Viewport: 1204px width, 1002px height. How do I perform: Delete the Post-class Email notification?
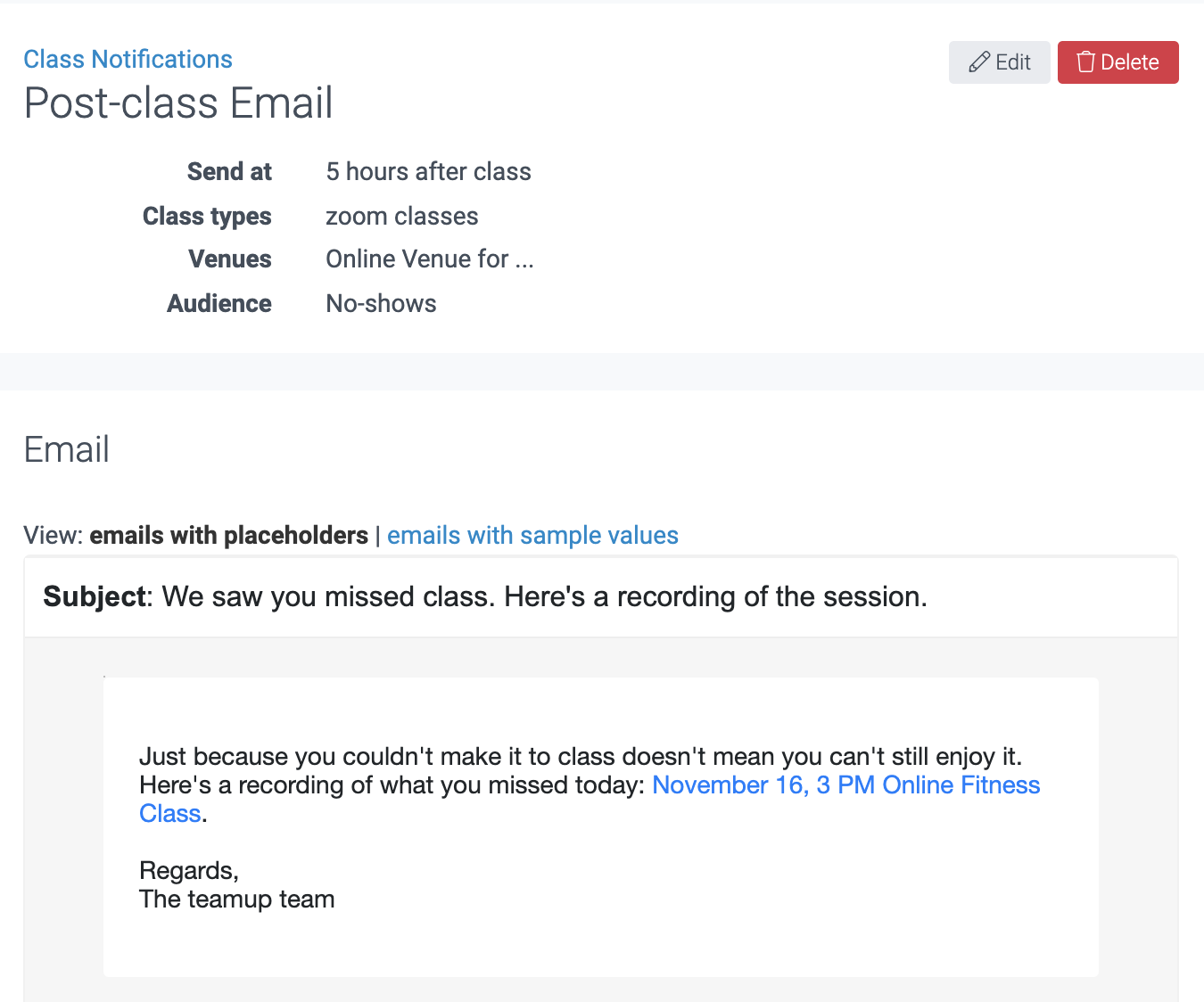1117,62
